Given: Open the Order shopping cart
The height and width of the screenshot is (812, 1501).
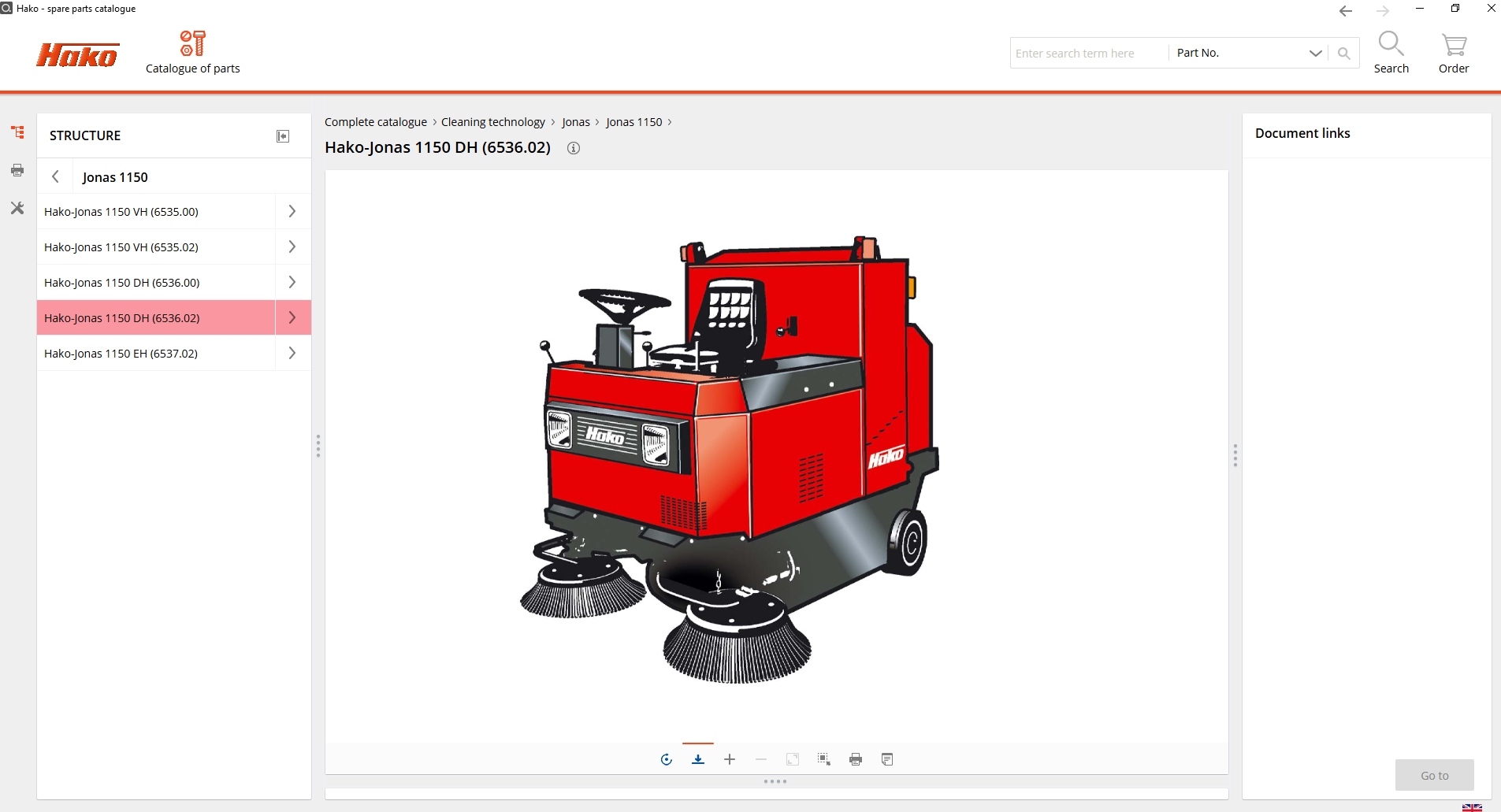Looking at the screenshot, I should 1454,53.
